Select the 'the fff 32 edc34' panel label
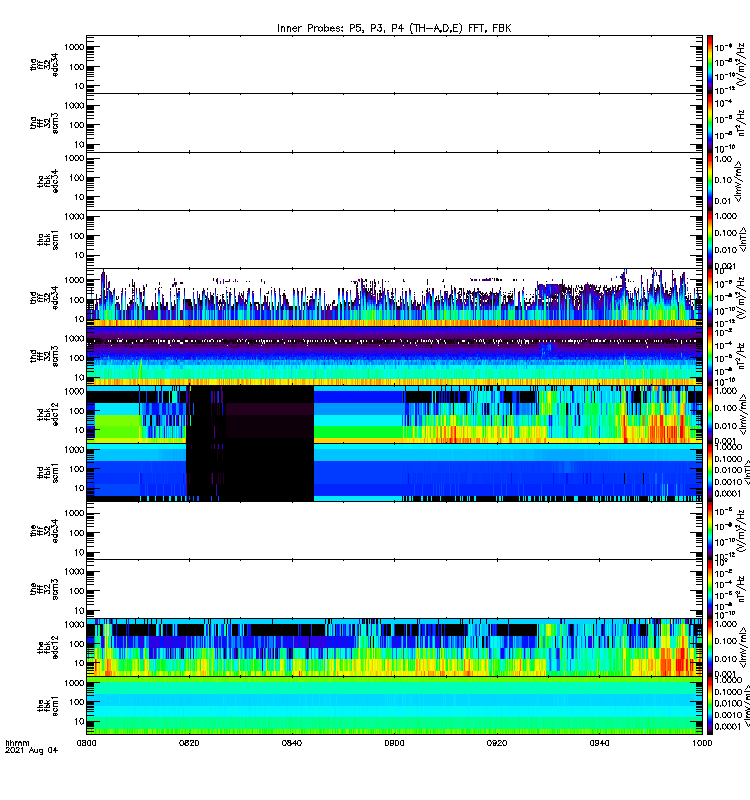The height and width of the screenshot is (800, 750). click(x=44, y=531)
